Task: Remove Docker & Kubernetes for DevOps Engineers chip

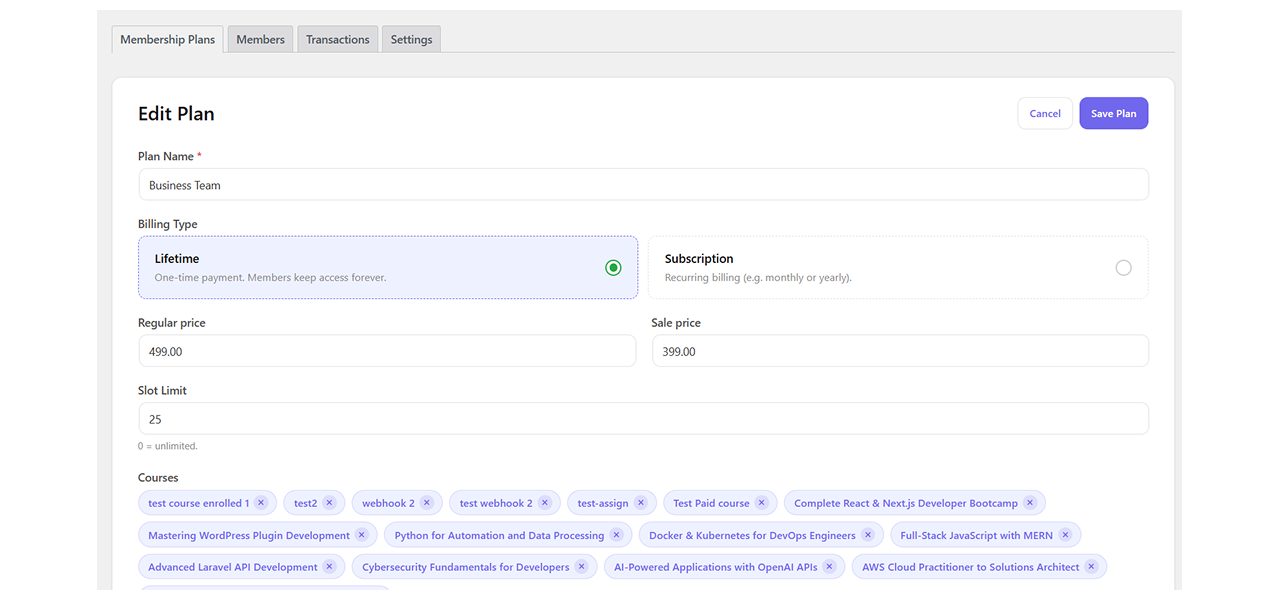Action: [868, 535]
